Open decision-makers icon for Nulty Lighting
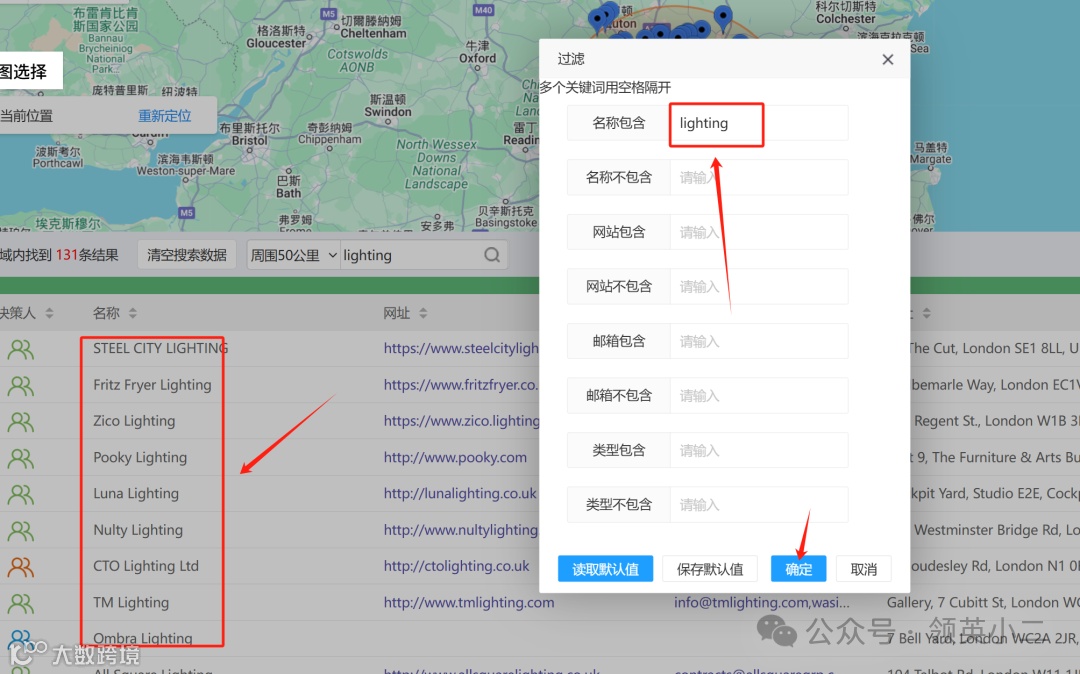 coord(21,530)
